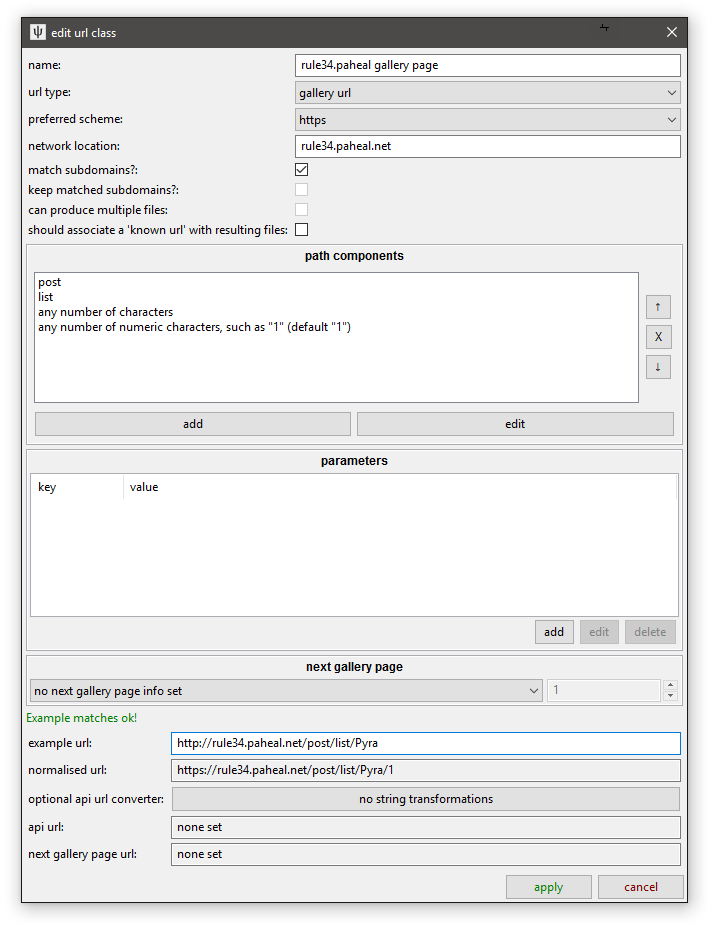711x930 pixels.
Task: Click the 'Example matches ok!' status text
Action: [x=81, y=718]
